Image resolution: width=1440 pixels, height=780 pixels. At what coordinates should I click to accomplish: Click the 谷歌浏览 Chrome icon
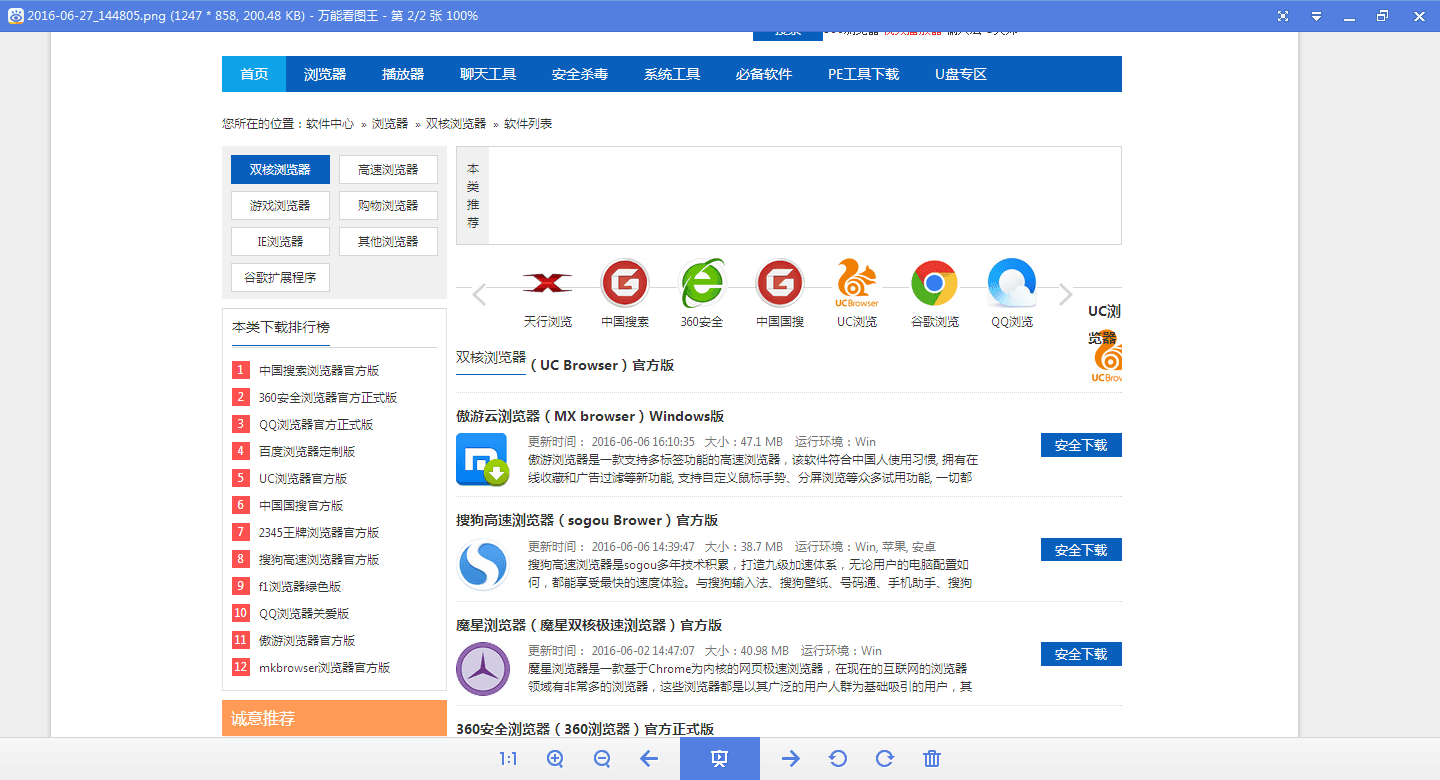pyautogui.click(x=934, y=283)
